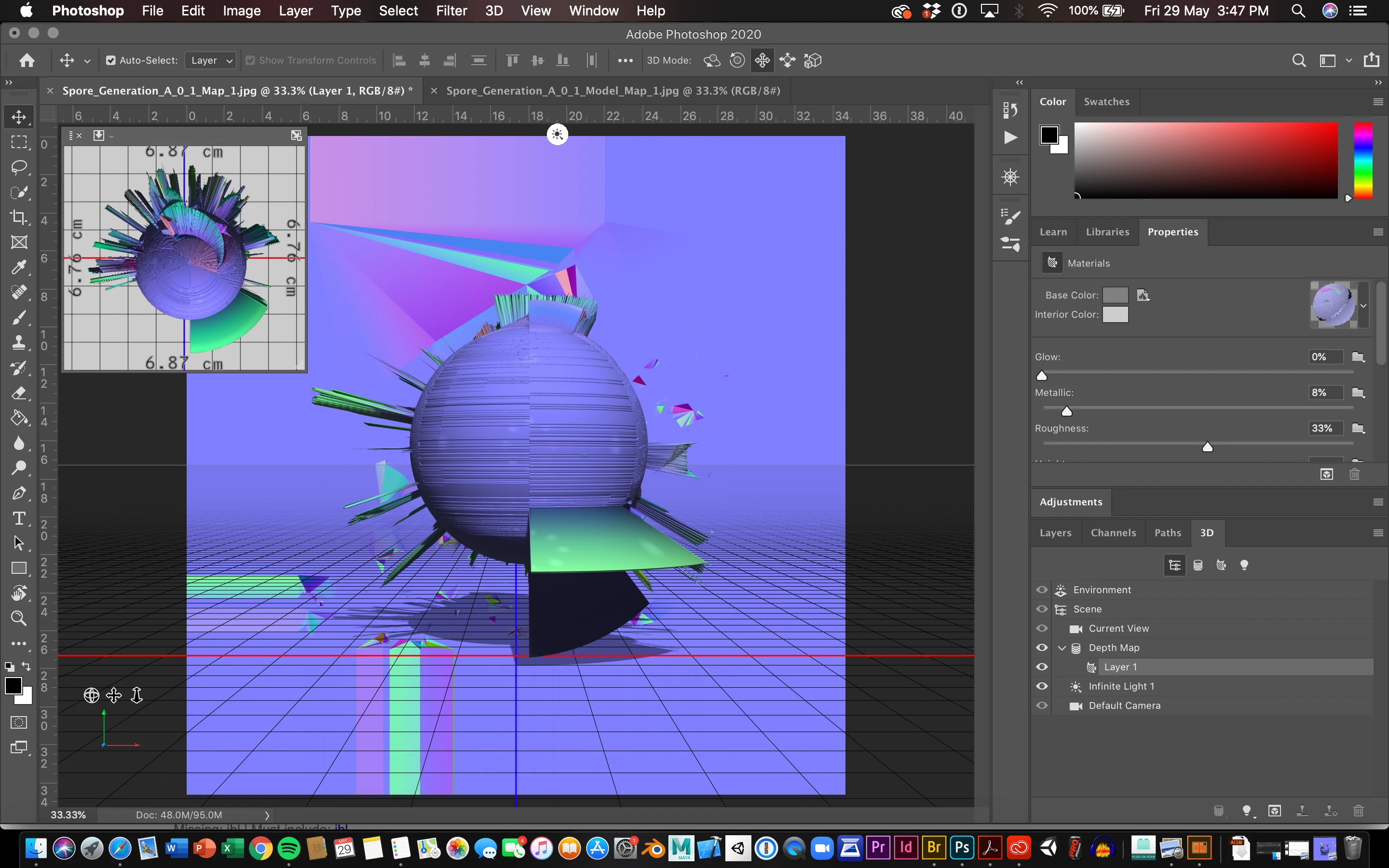Toggle visibility of Infinite Light 1

click(1042, 686)
